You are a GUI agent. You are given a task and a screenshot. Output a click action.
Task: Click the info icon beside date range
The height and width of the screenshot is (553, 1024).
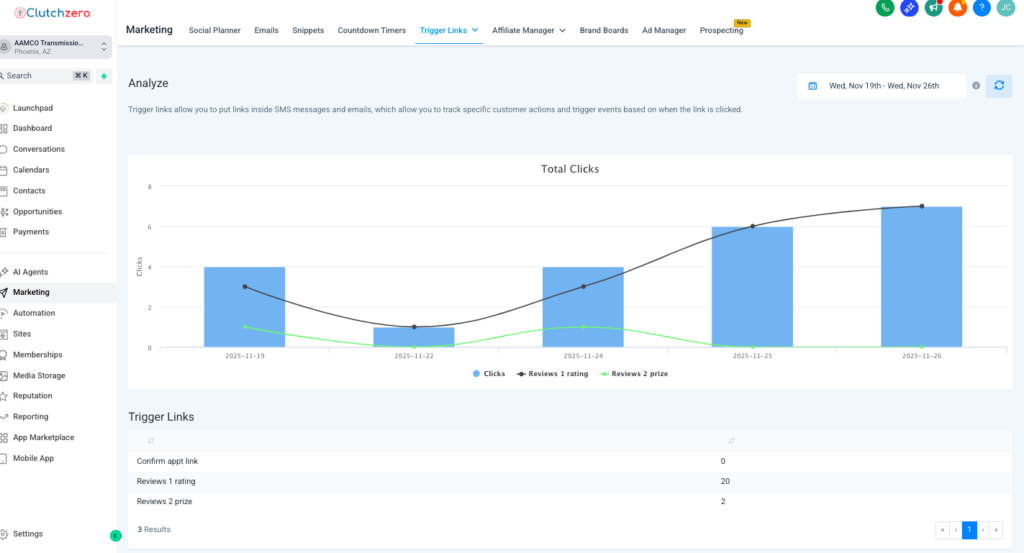coord(976,86)
